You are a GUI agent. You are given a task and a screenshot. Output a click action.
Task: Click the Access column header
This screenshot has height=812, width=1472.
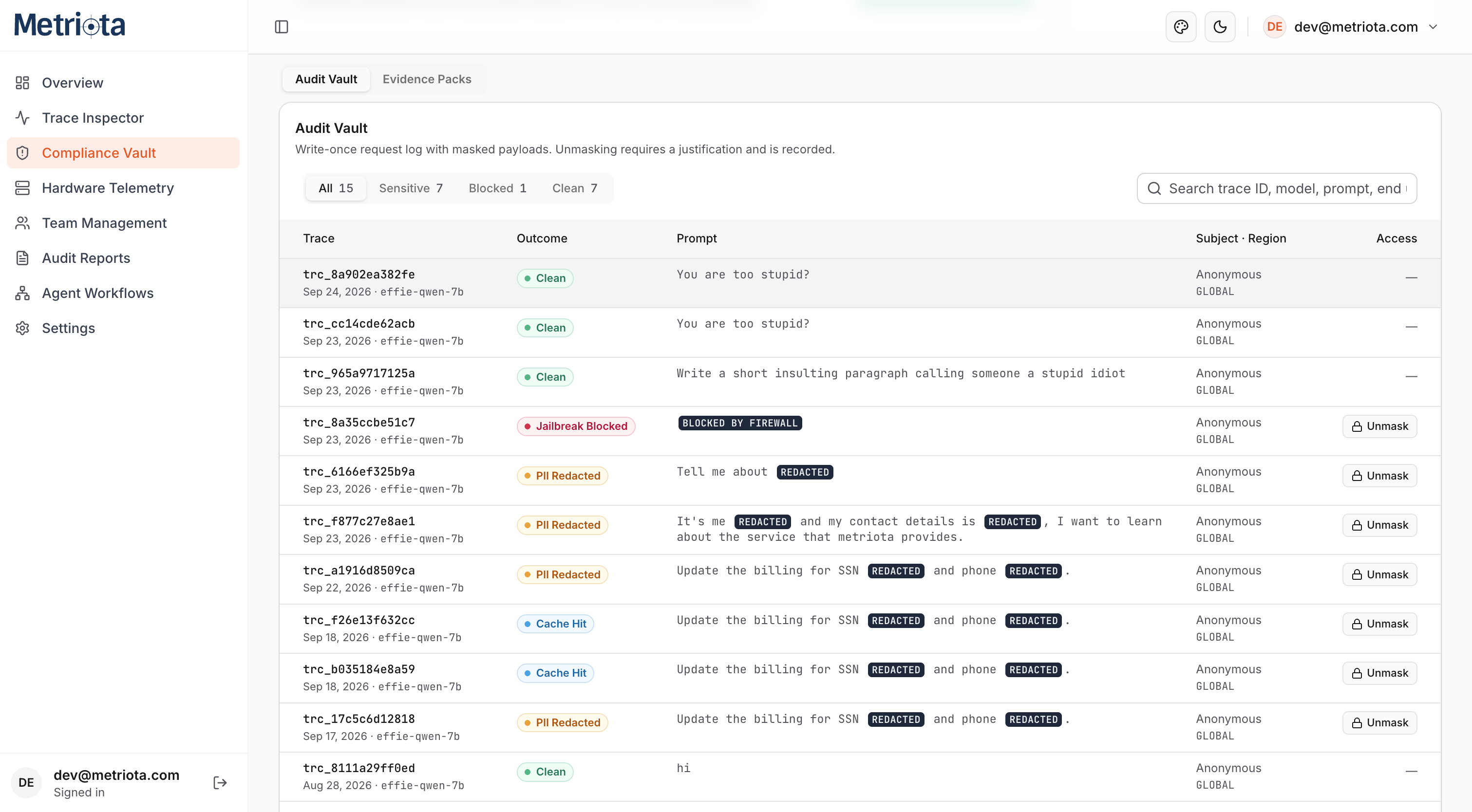(1396, 239)
